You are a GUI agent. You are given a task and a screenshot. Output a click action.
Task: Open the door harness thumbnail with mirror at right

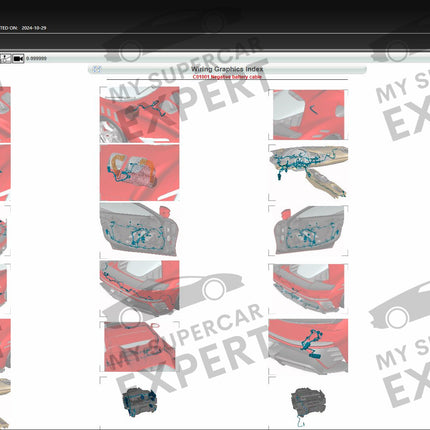point(140,230)
